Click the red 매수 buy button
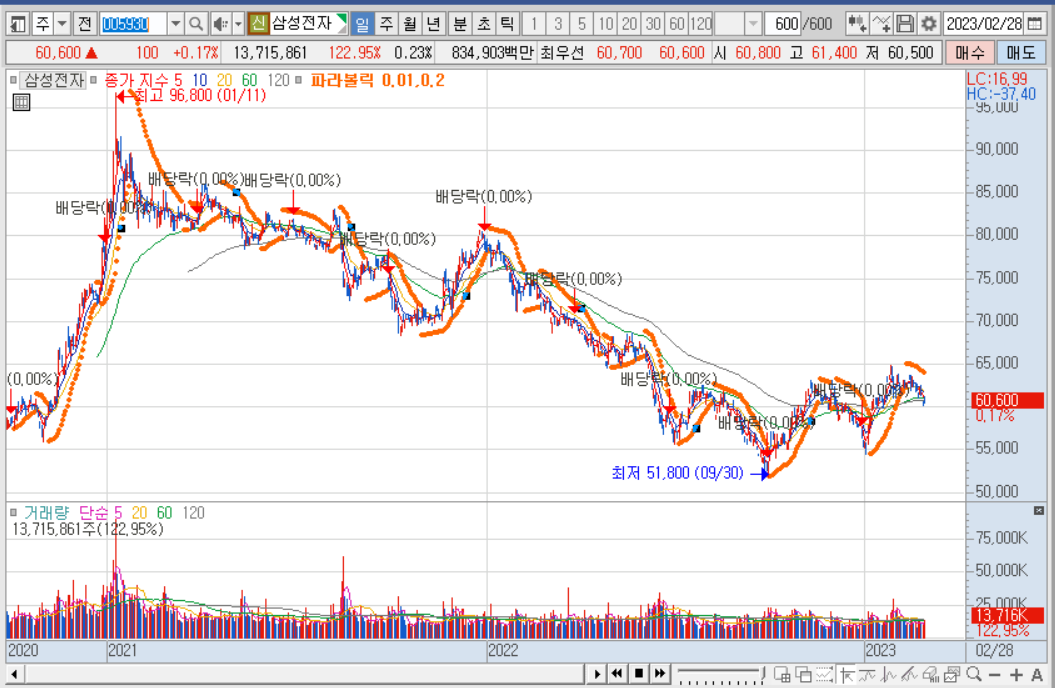The width and height of the screenshot is (1055, 688). pyautogui.click(x=970, y=52)
